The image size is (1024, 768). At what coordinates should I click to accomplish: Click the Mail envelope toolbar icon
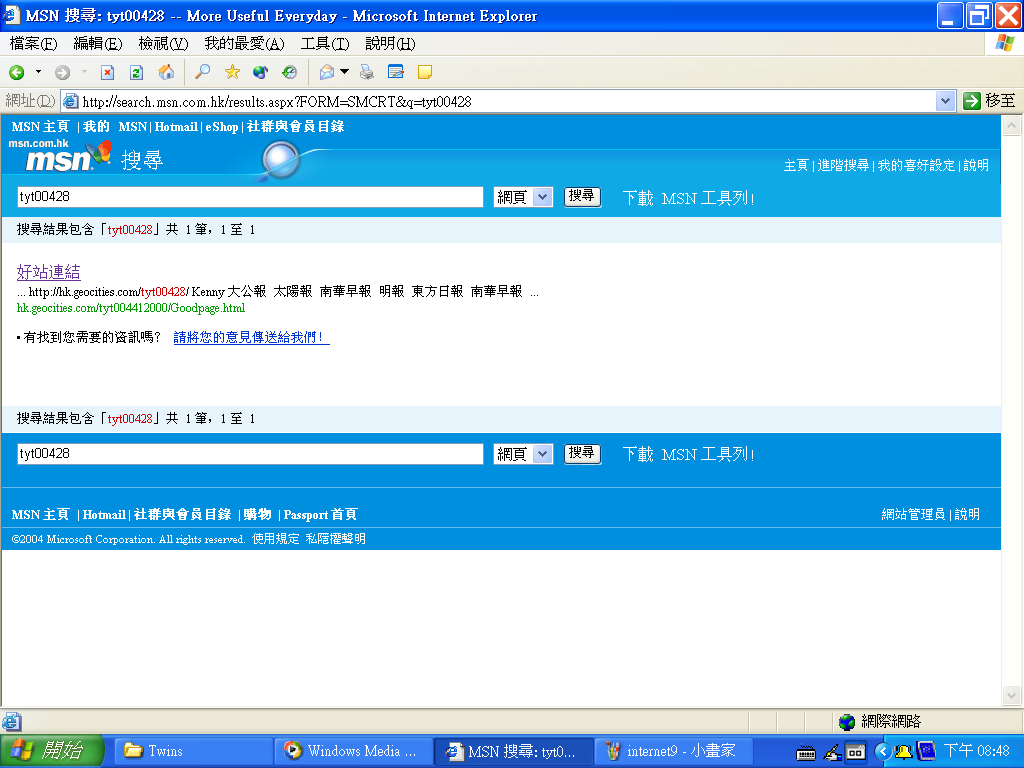327,72
